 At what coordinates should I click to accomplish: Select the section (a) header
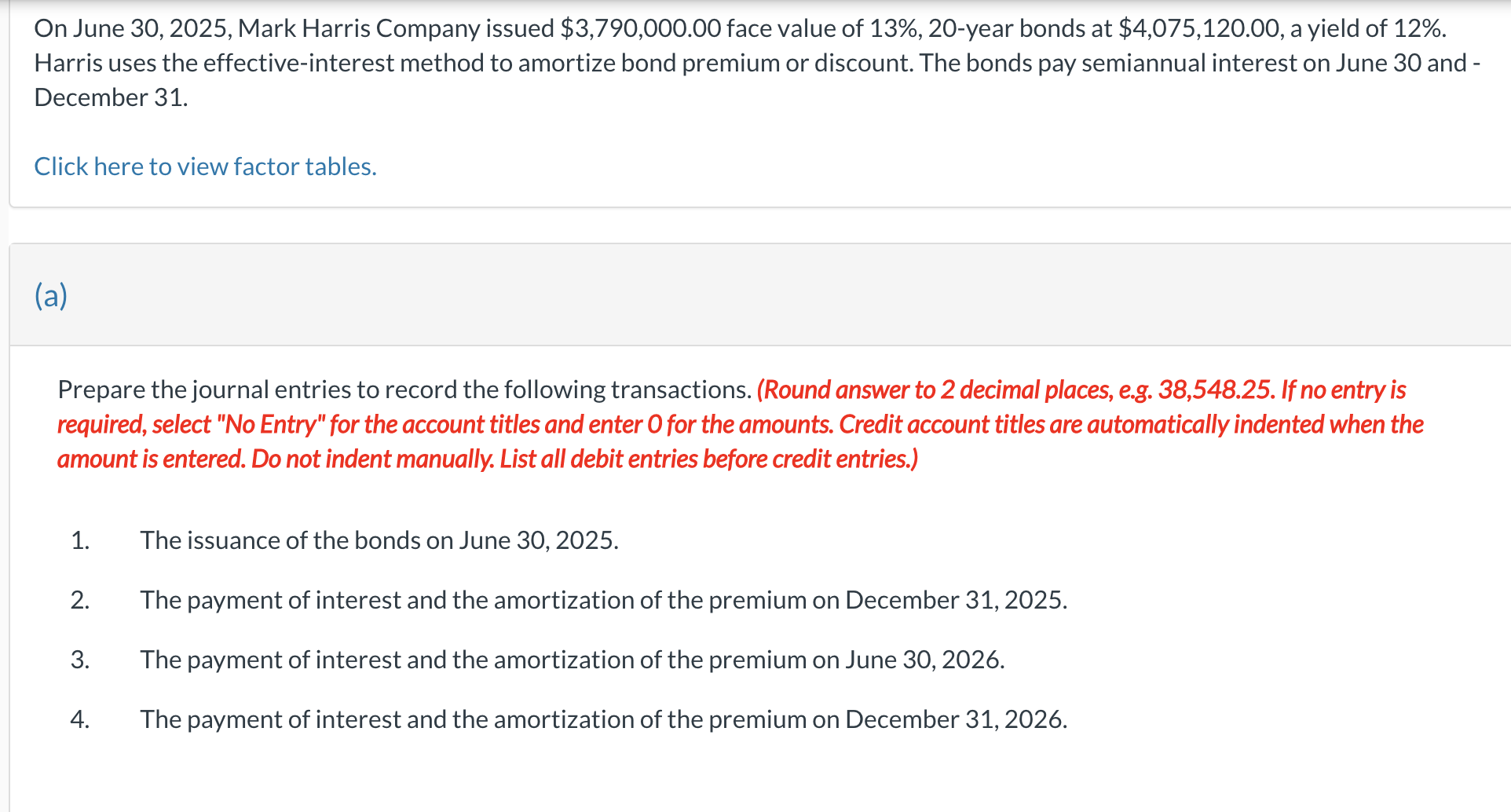click(x=50, y=295)
